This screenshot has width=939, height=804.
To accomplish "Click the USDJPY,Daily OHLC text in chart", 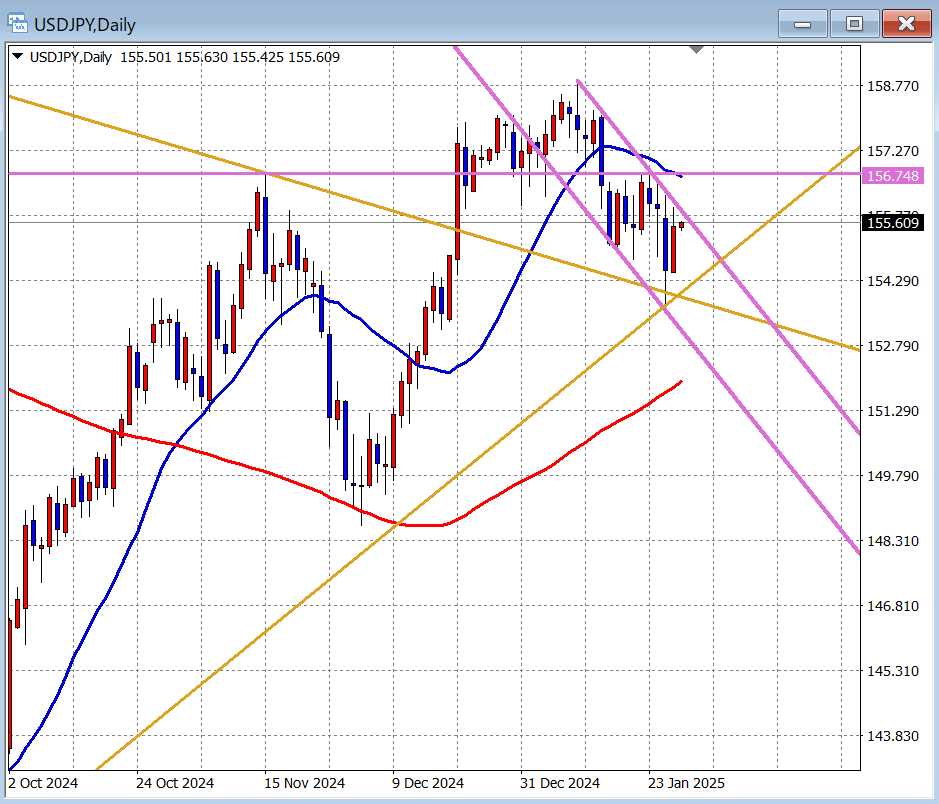I will (180, 57).
